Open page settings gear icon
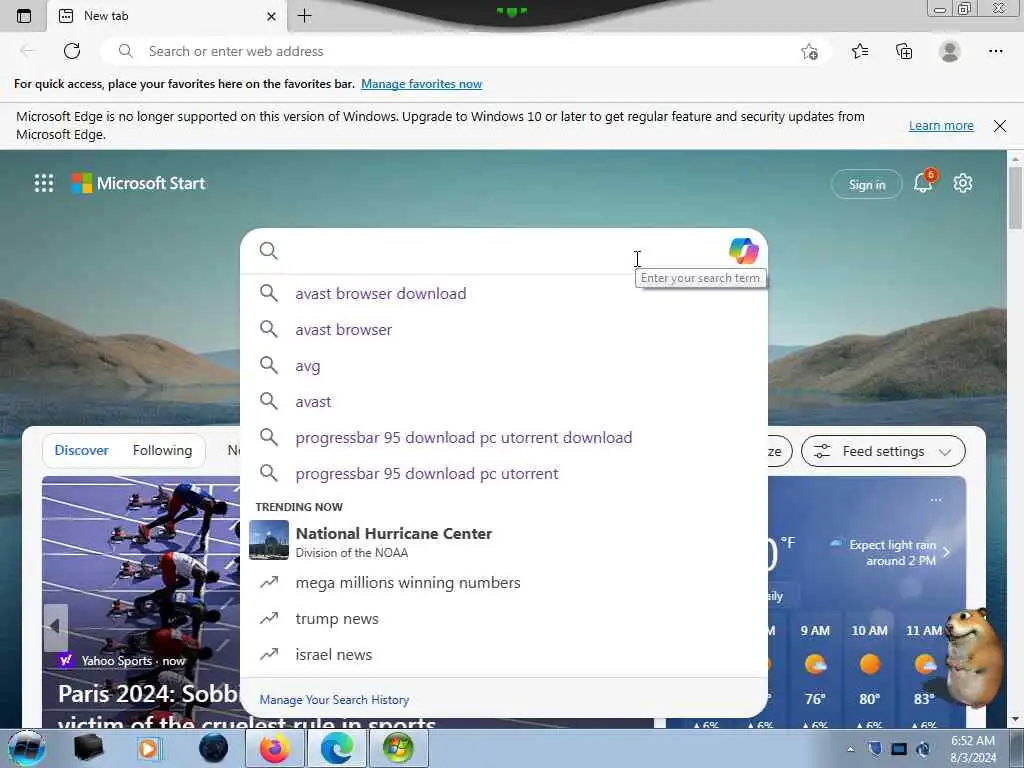Viewport: 1024px width, 768px height. pos(963,184)
